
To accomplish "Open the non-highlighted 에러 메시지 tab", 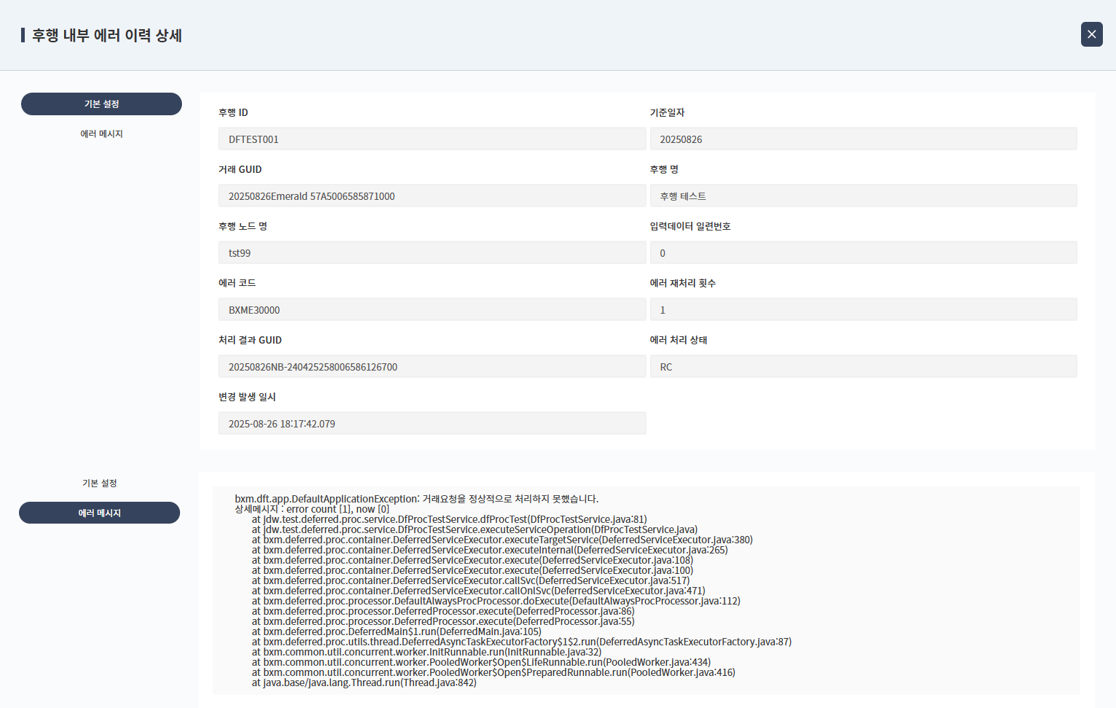I will coord(101,134).
